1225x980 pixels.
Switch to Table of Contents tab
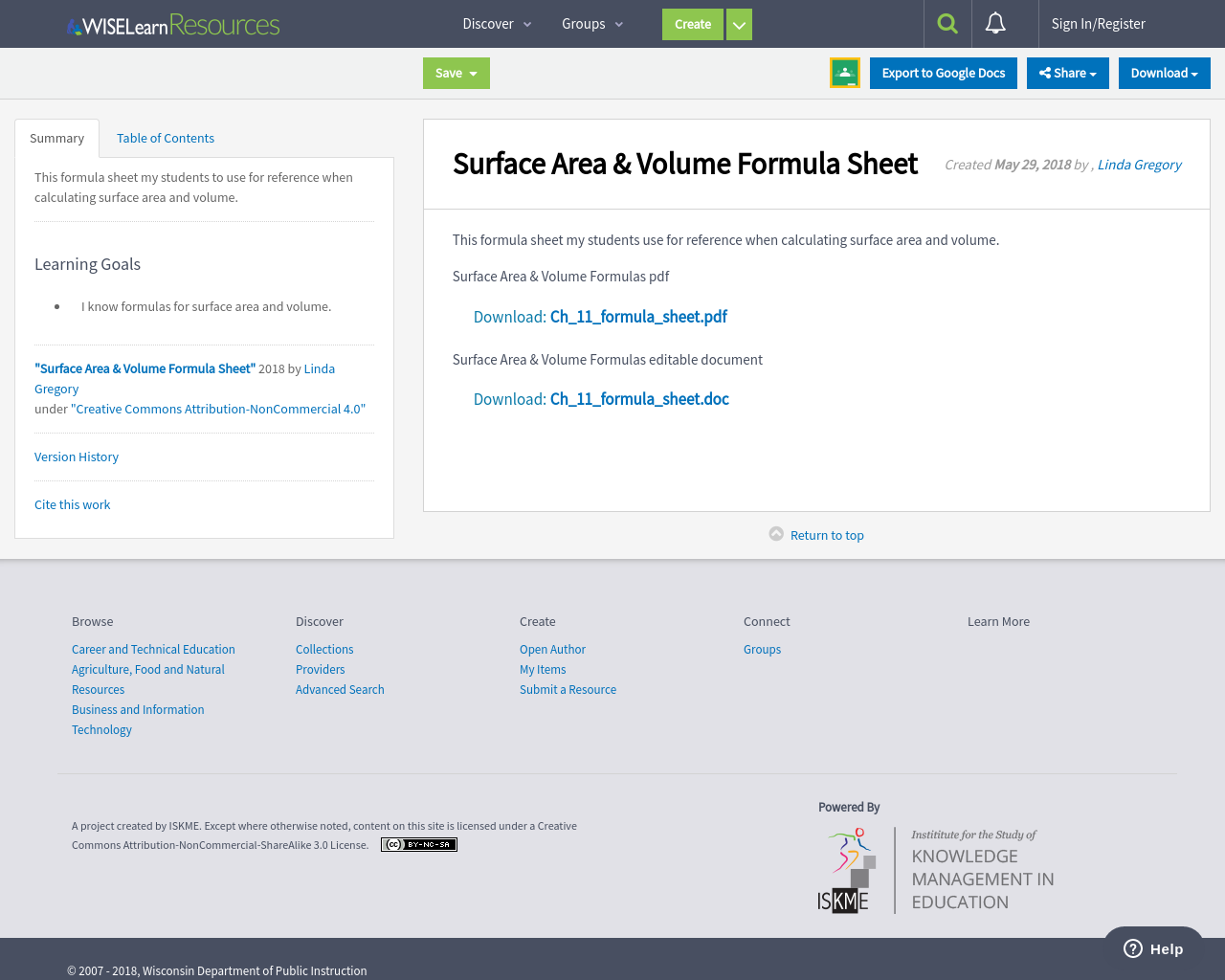coord(166,138)
